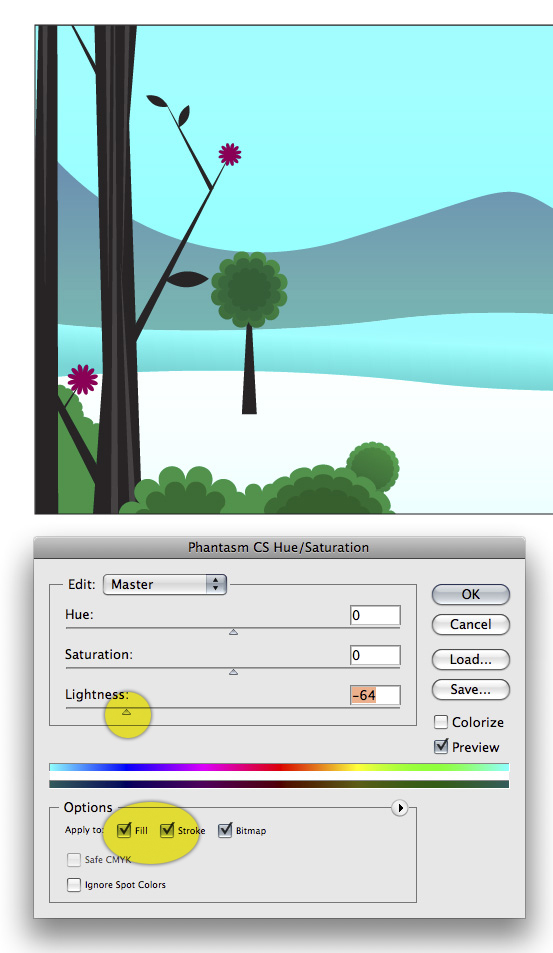Enable the Colorize checkbox
The image size is (553, 953).
441,722
